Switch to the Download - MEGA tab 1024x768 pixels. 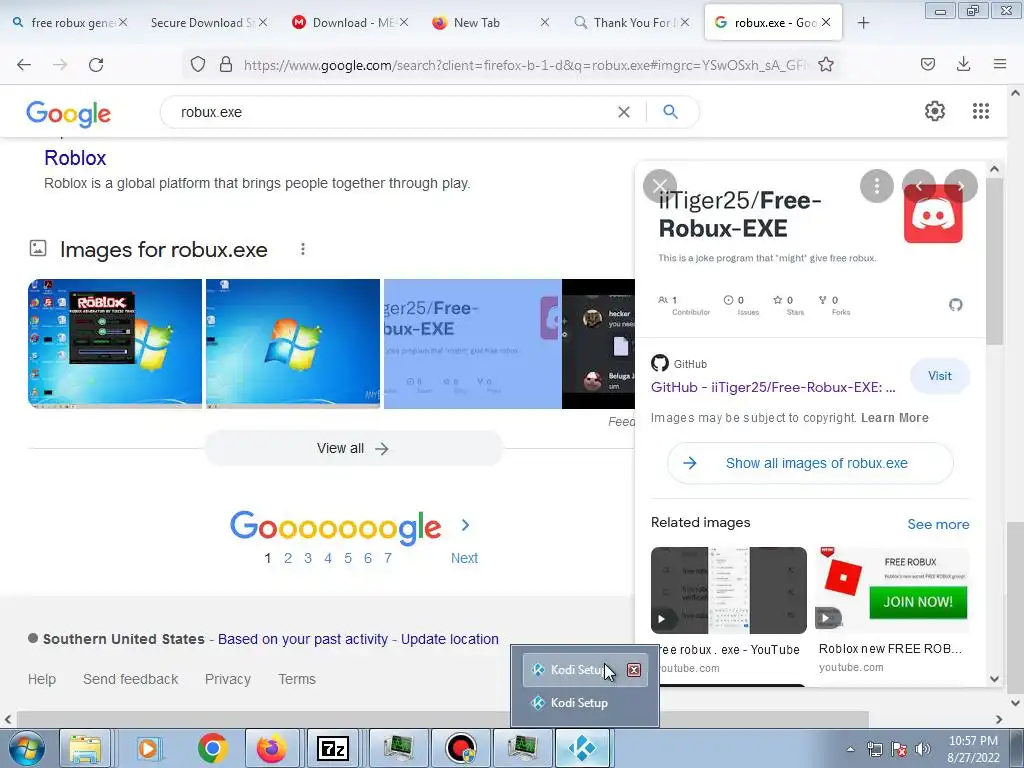(x=353, y=23)
